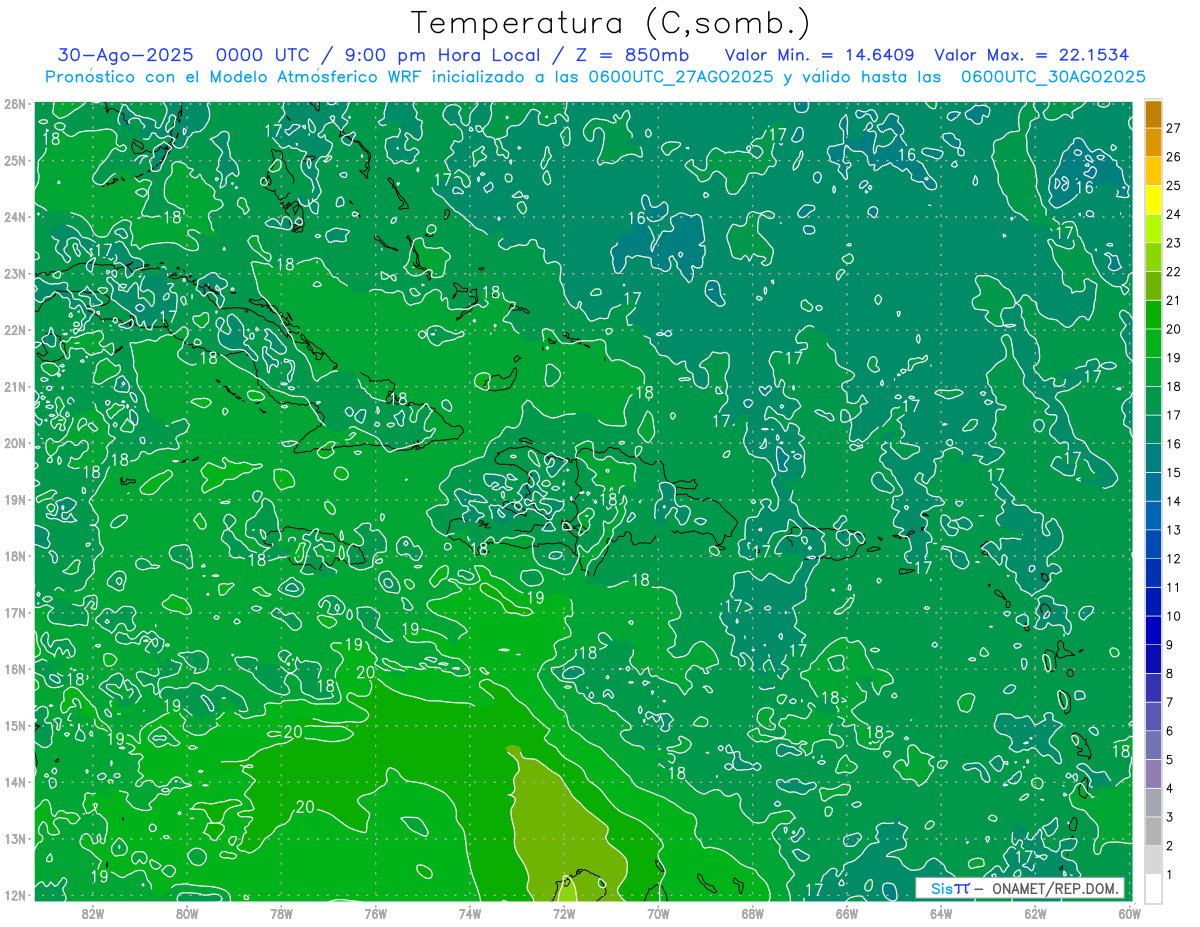Click the 60W longitude axis label

pos(1129,913)
